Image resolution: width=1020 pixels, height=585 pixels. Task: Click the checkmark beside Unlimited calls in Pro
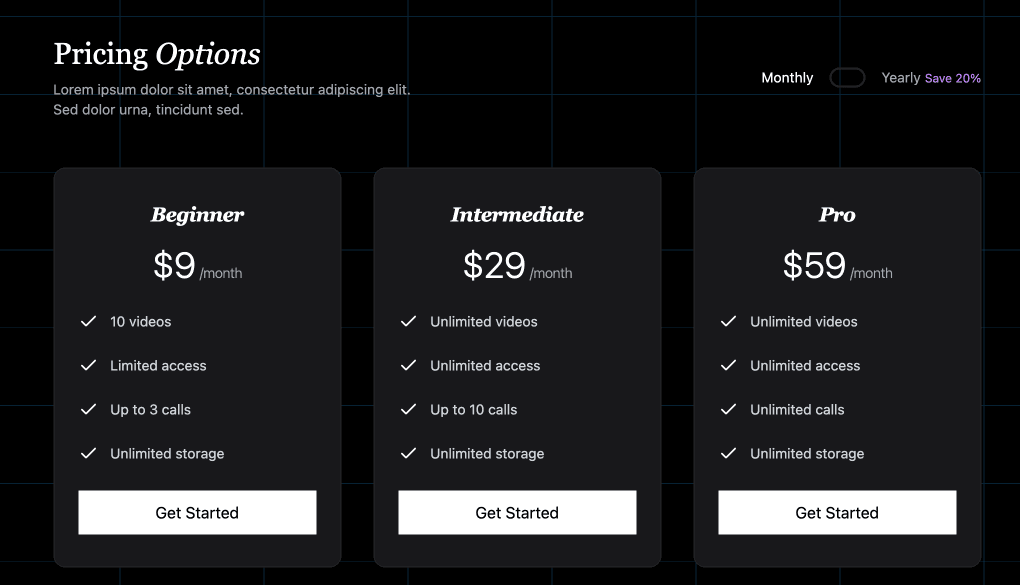(x=728, y=409)
